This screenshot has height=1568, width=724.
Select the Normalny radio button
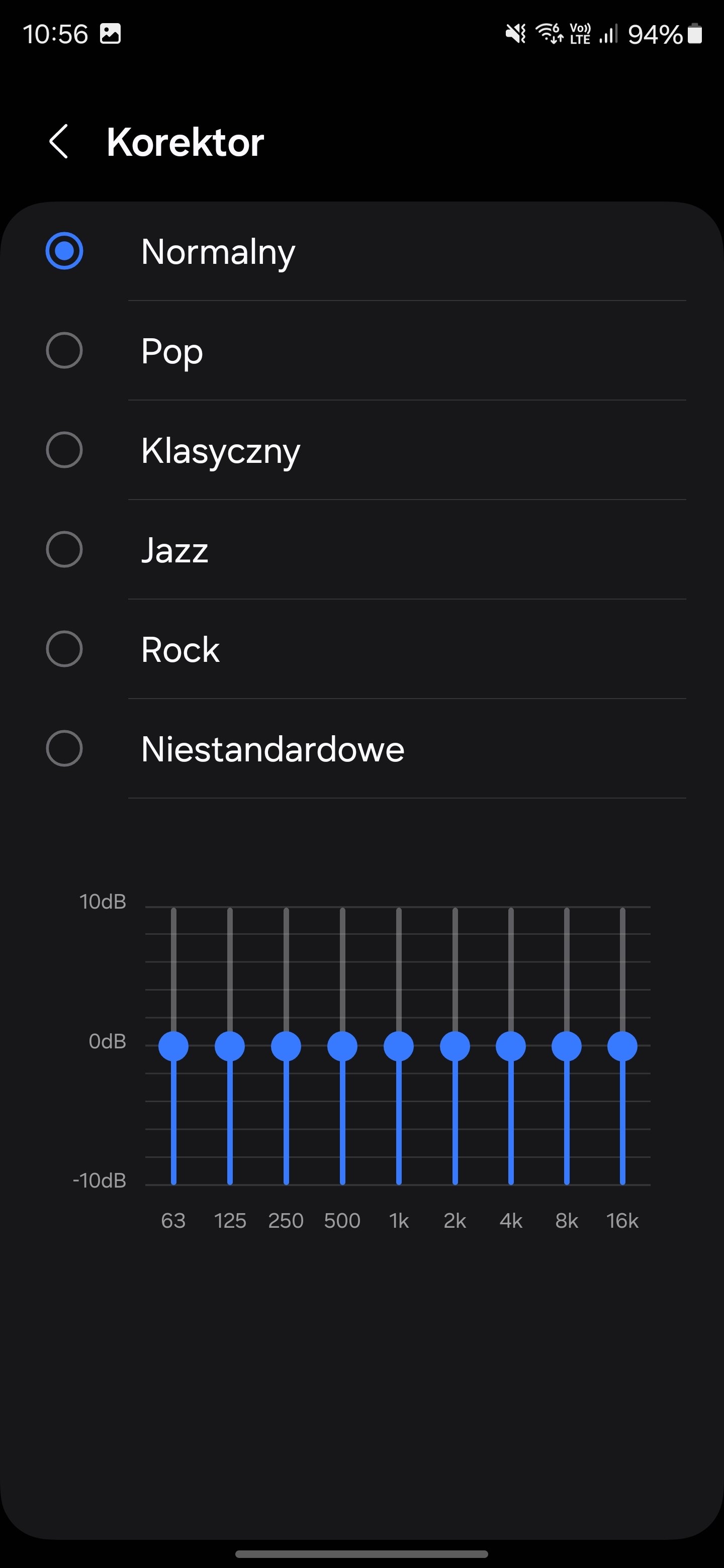click(64, 251)
